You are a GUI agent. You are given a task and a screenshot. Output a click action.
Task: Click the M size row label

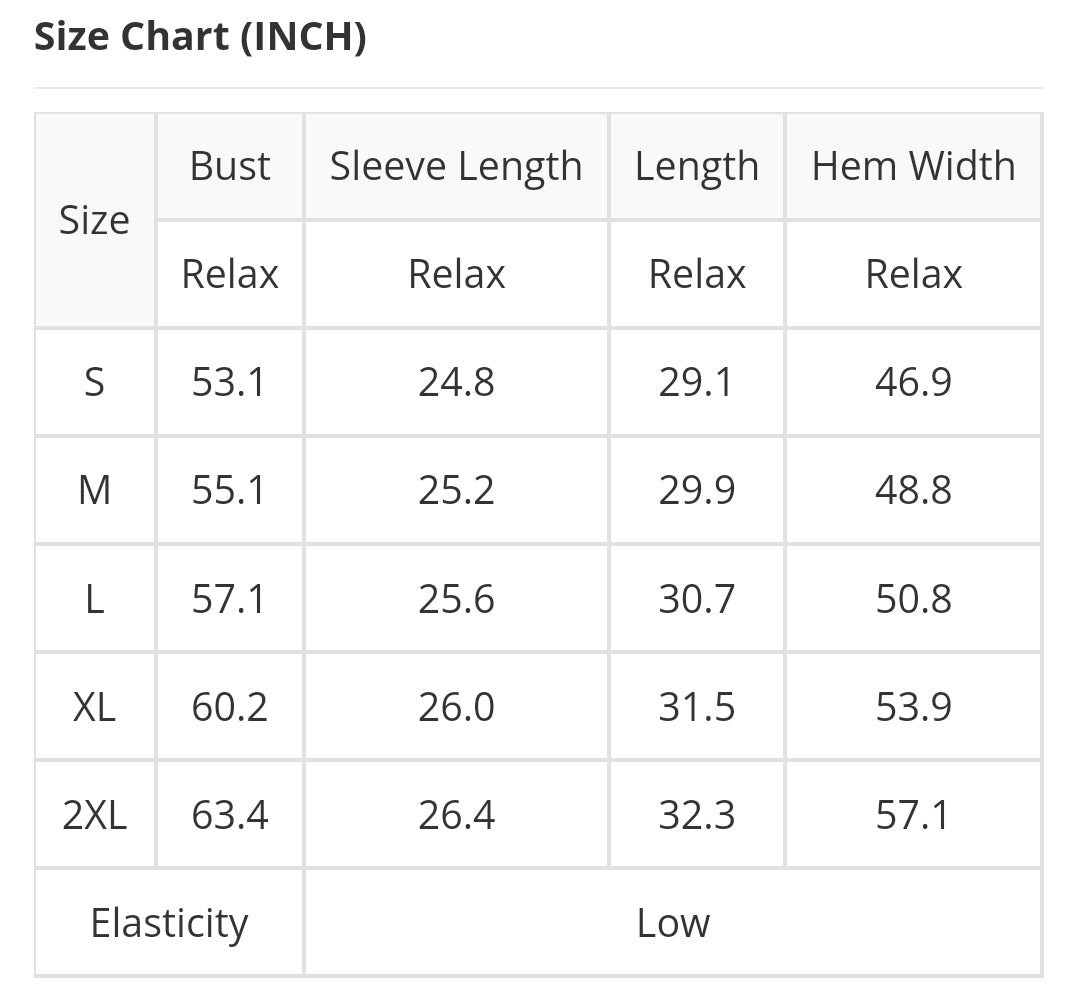(x=95, y=491)
